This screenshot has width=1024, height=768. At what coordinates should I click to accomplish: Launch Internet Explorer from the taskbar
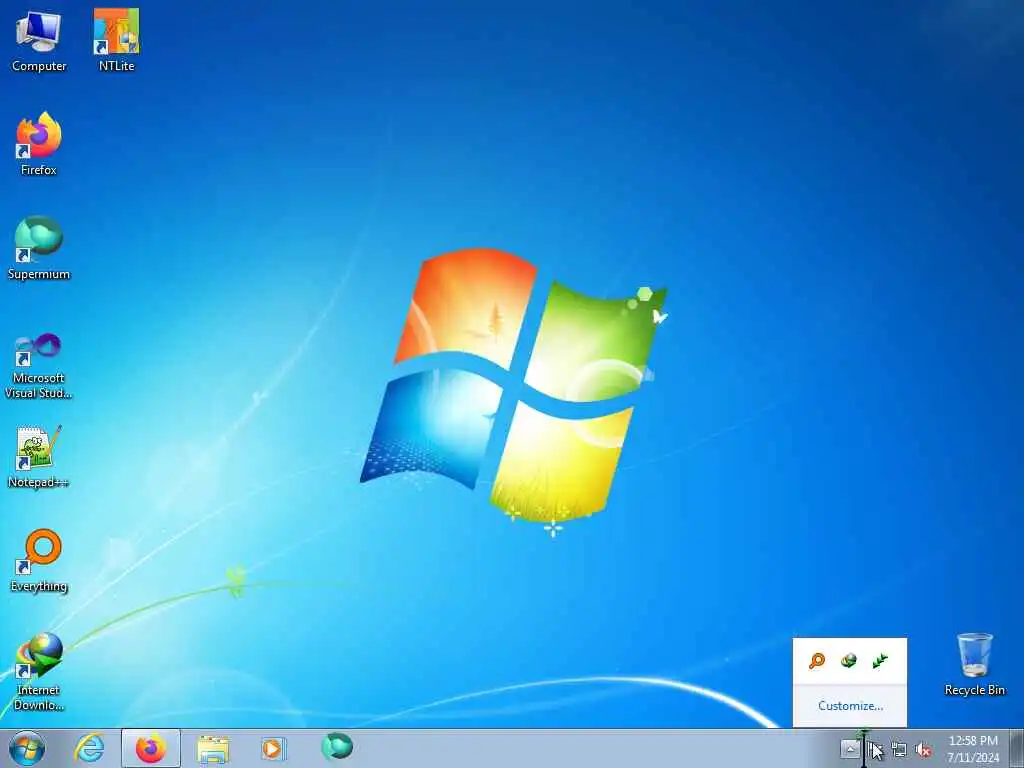coord(89,748)
